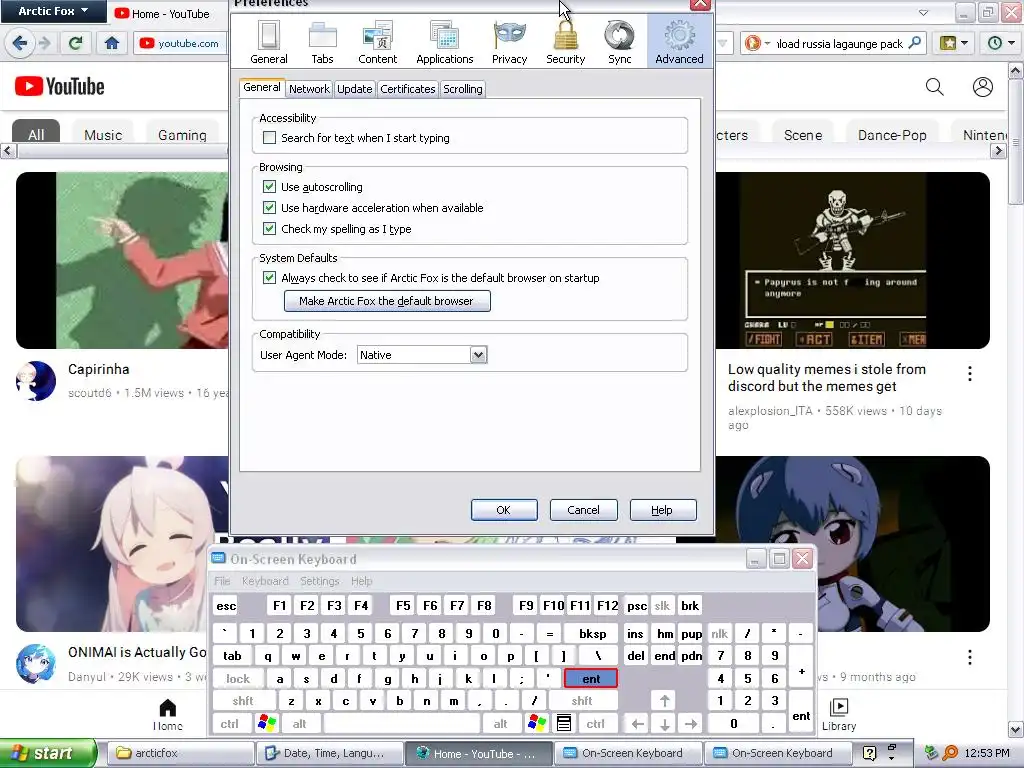Open the General preferences pane icon
Image resolution: width=1024 pixels, height=768 pixels.
[268, 42]
